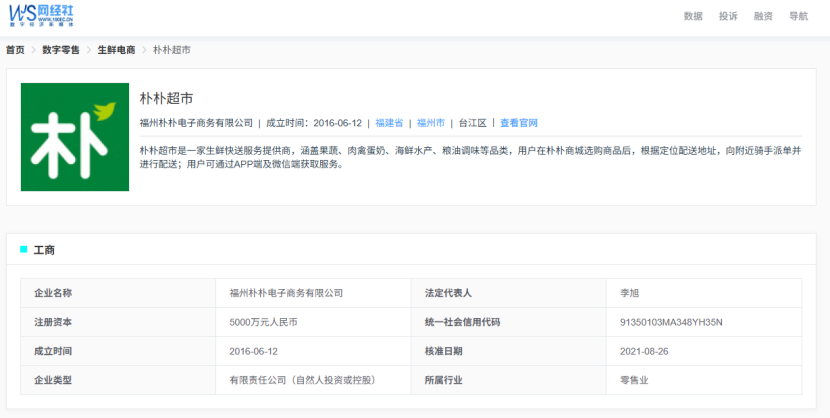Open the 导航 menu item
Image resolution: width=830 pixels, height=418 pixels.
[x=798, y=16]
